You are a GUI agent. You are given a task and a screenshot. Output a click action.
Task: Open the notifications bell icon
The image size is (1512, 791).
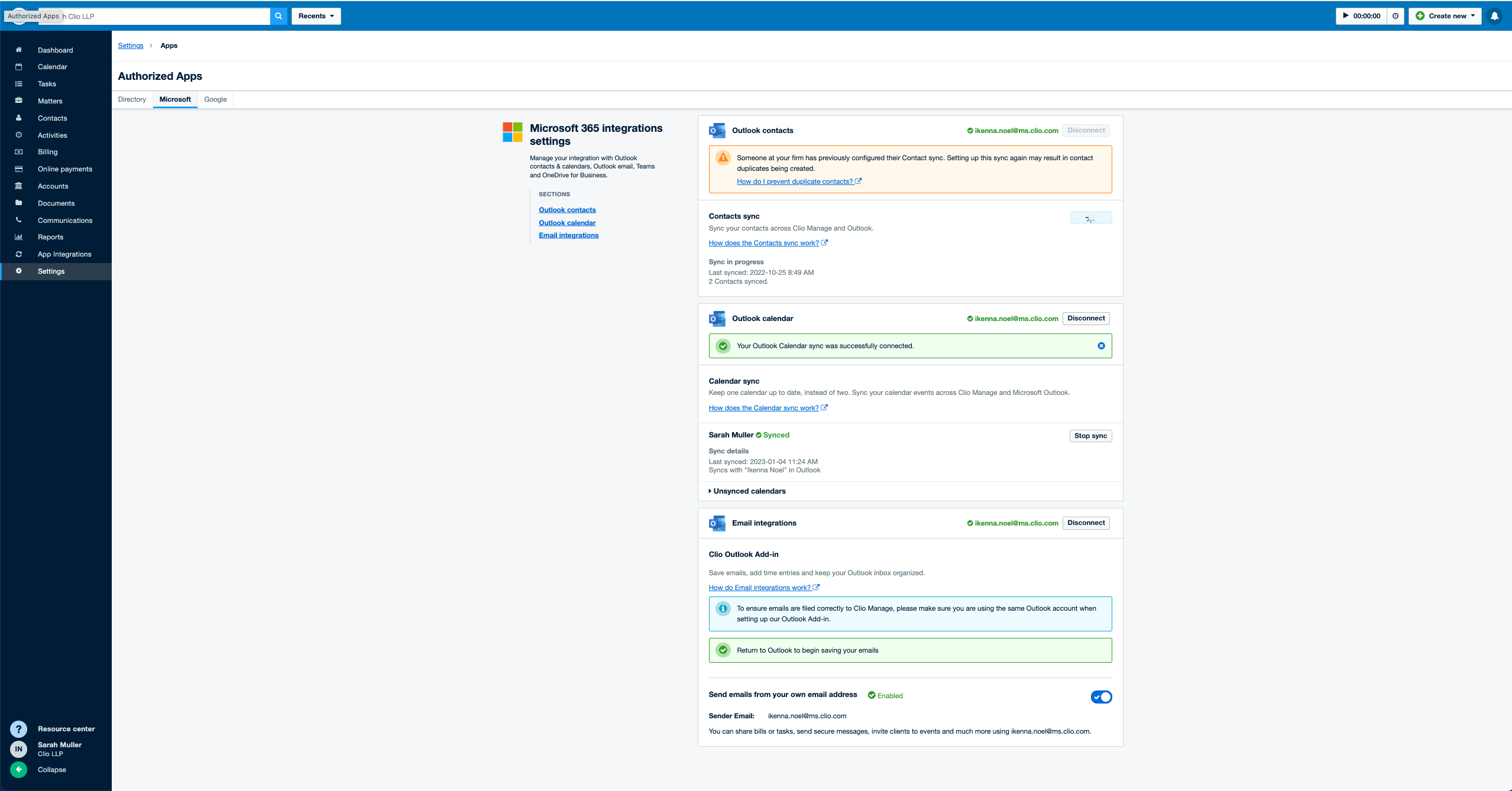pos(1494,16)
